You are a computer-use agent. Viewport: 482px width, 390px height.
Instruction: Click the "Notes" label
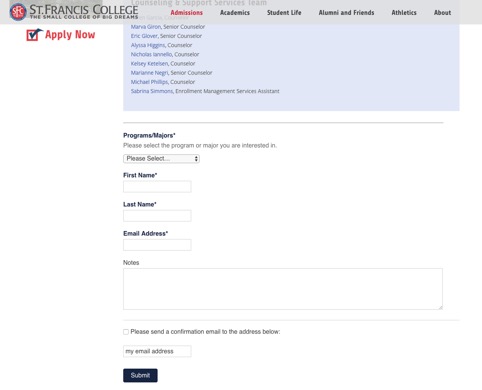(x=131, y=263)
